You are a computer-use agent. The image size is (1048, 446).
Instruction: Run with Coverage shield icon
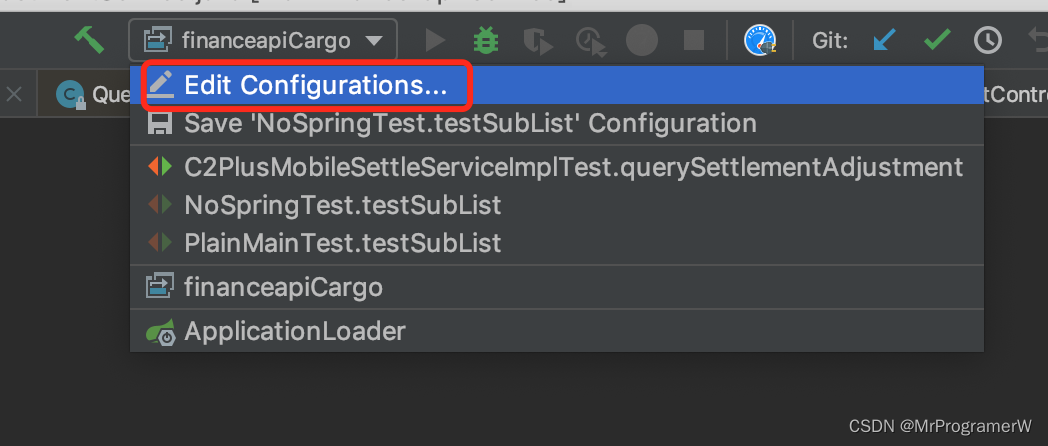tap(538, 41)
